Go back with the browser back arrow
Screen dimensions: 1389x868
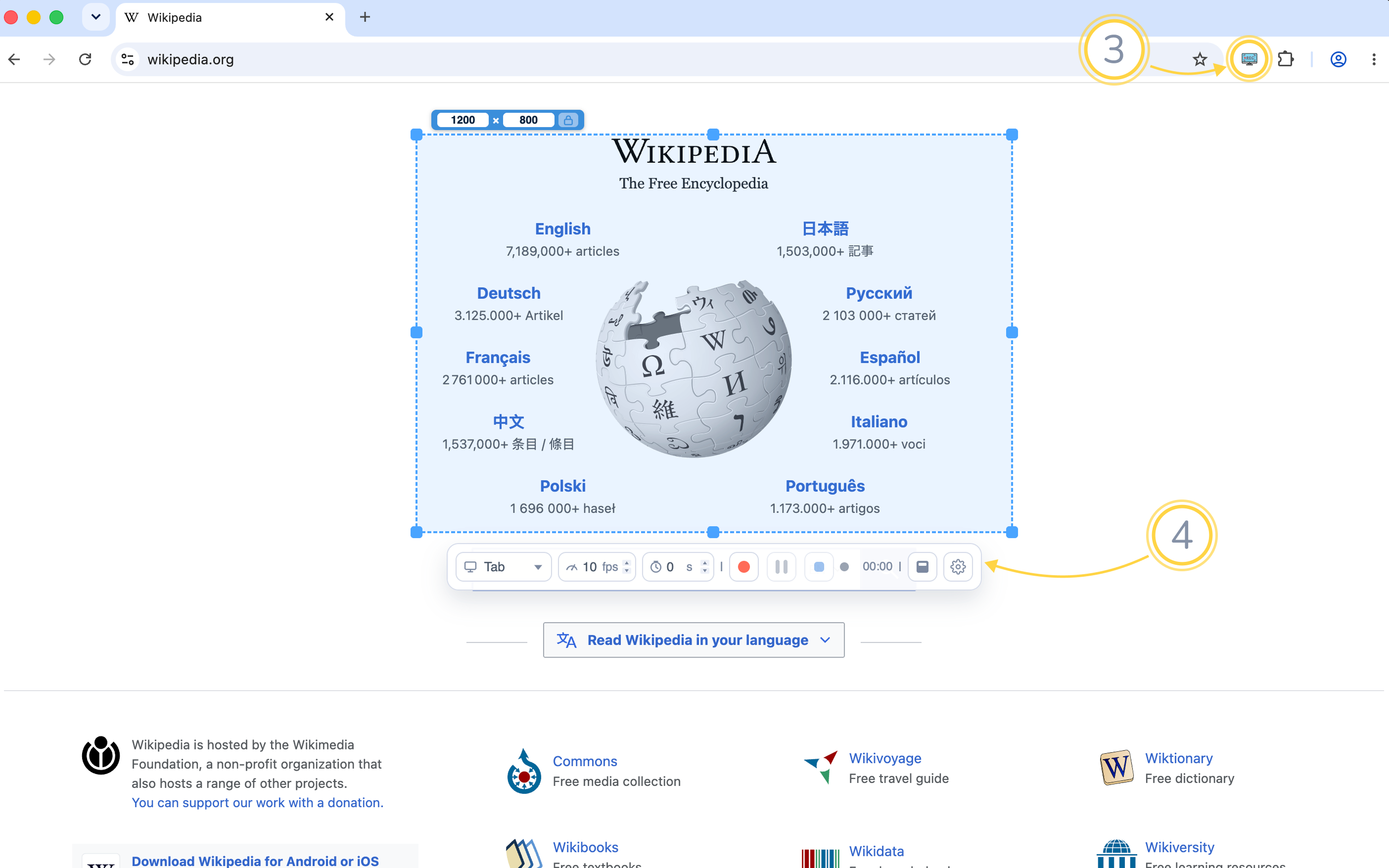(14, 59)
